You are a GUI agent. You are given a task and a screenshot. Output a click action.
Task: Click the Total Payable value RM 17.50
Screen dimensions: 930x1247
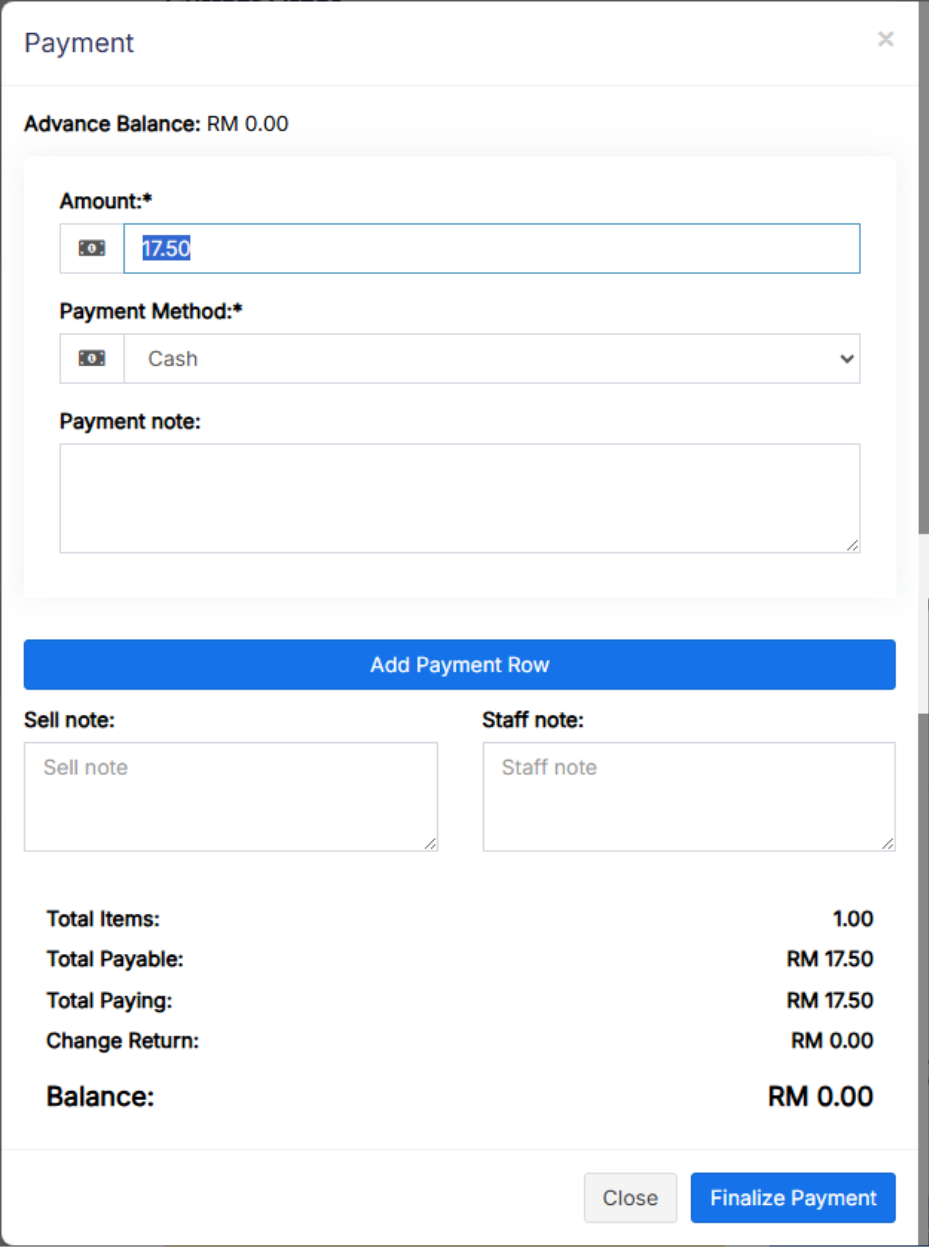pyautogui.click(x=829, y=960)
